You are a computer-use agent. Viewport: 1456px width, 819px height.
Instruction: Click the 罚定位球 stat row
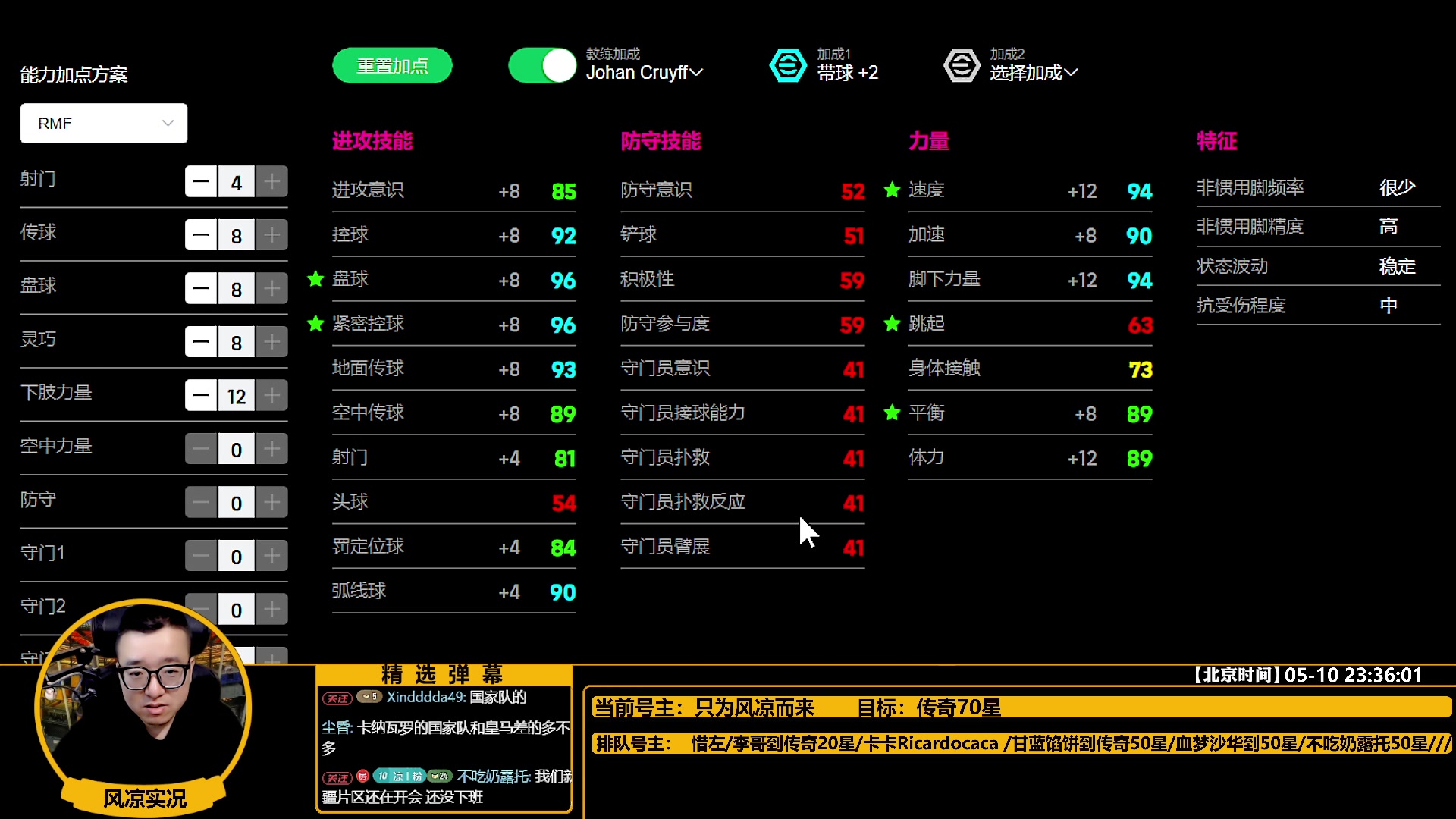(453, 547)
